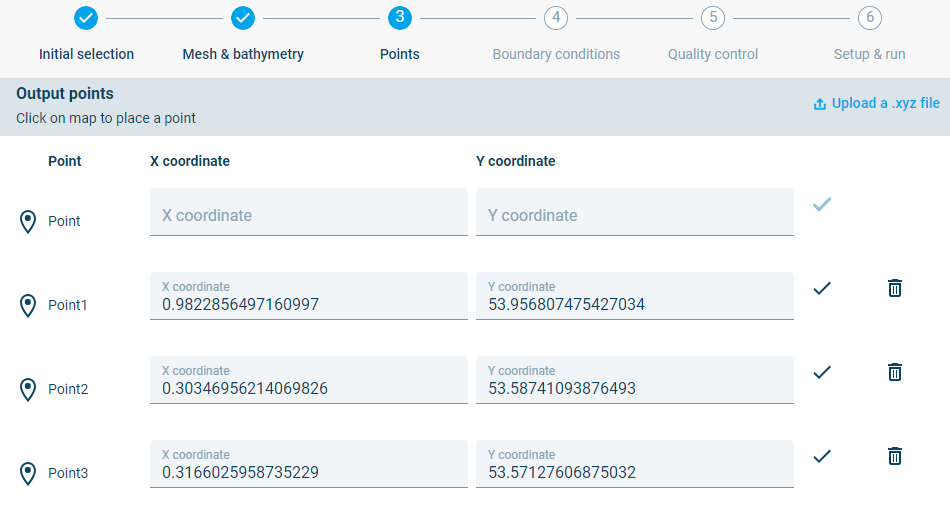Image resolution: width=950 pixels, height=517 pixels.
Task: Confirm Point3 coordinates with checkmark
Action: 822,456
